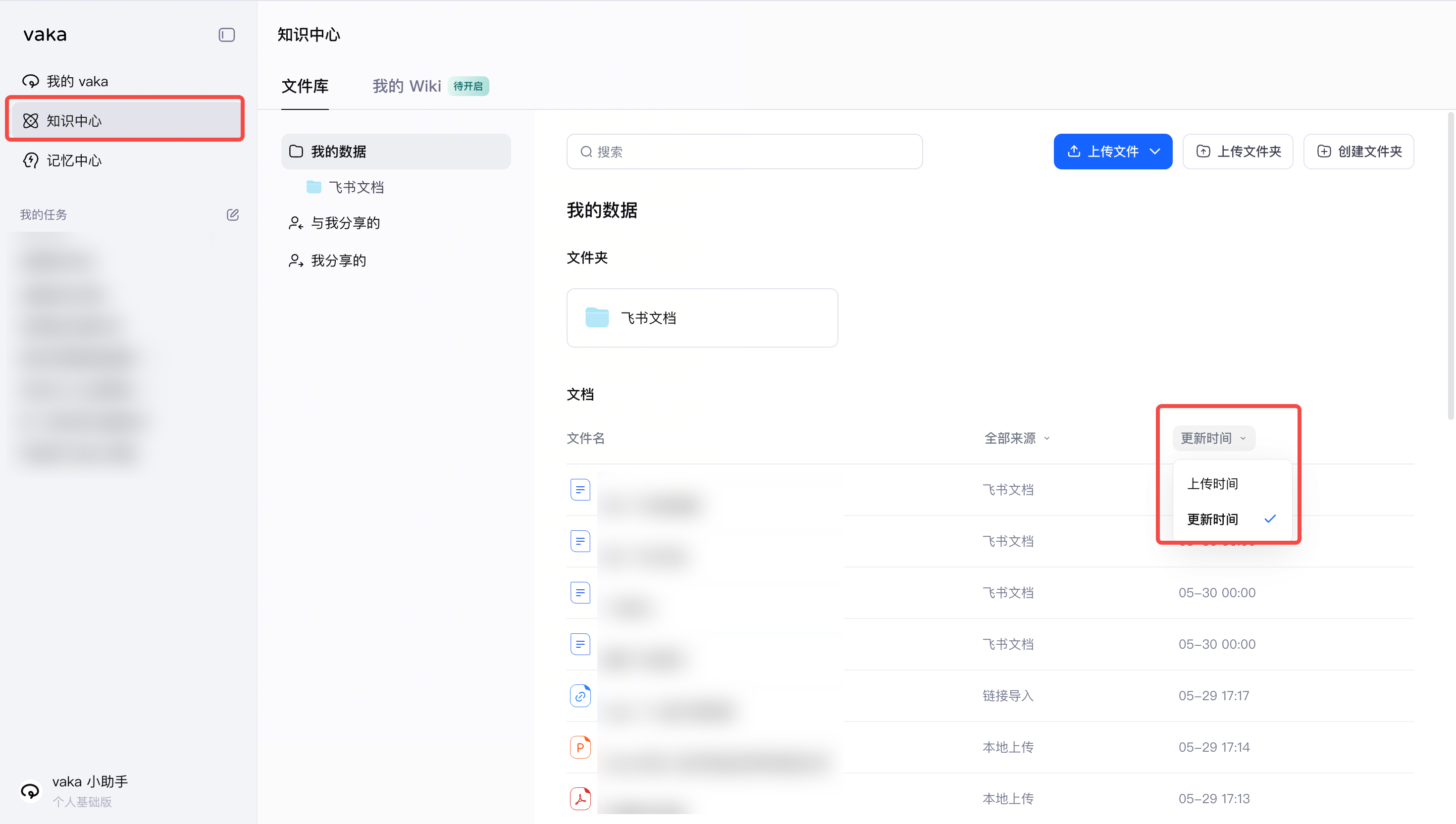Screen dimensions: 1456x824
Task: Collapse the sidebar with the panel icon
Action: pos(226,35)
